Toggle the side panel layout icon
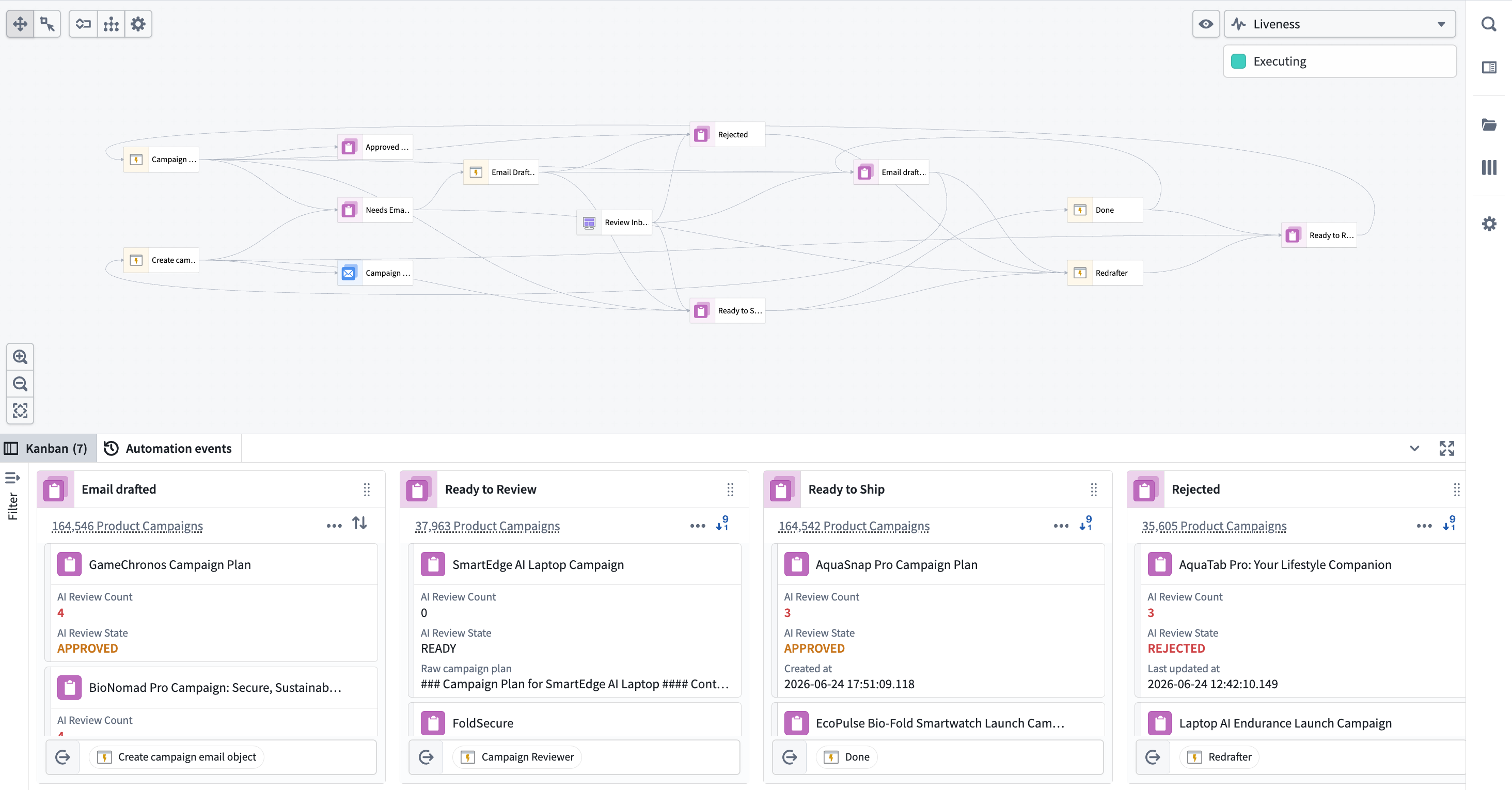 (1489, 67)
